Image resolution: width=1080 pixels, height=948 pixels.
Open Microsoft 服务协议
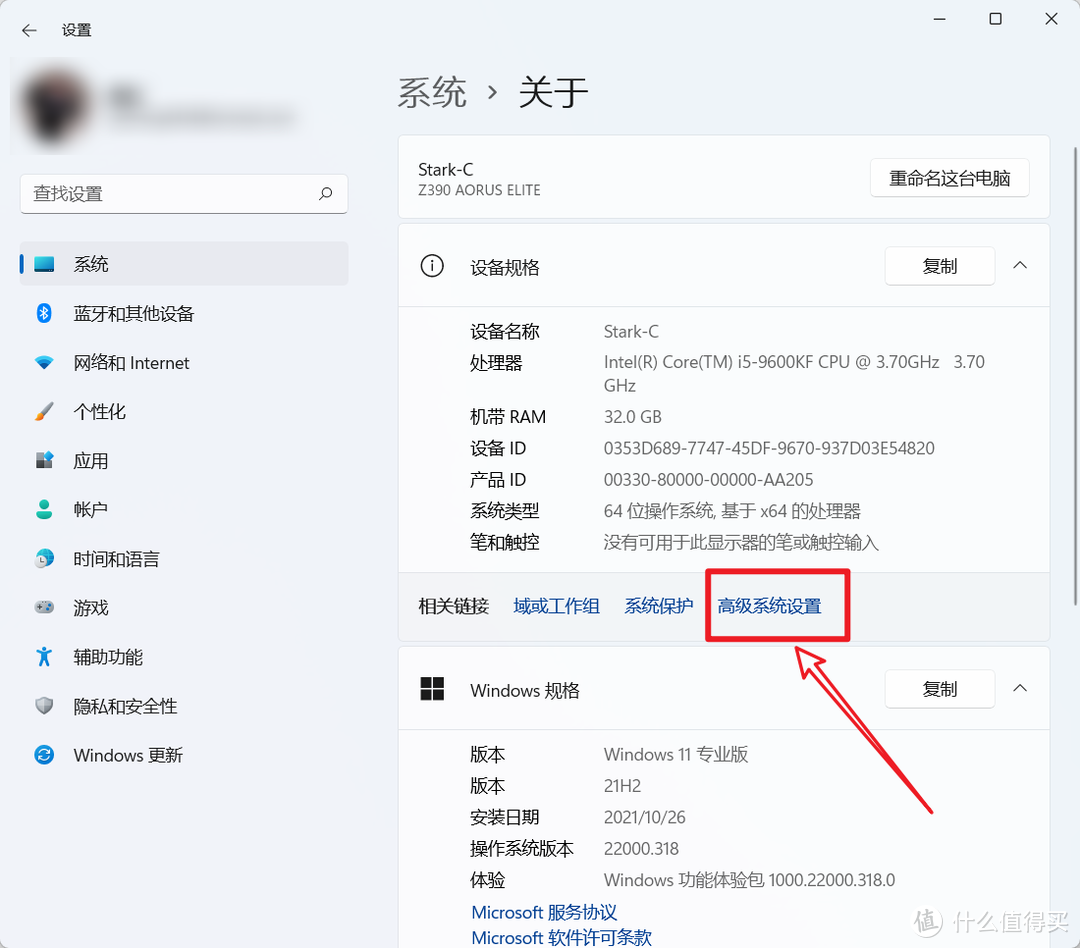543,911
